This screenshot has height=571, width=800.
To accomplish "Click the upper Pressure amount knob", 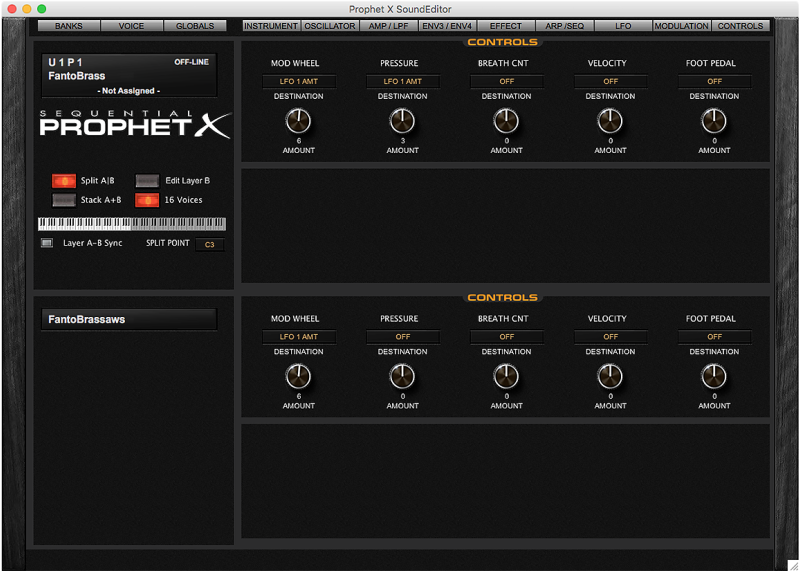I will (x=402, y=121).
